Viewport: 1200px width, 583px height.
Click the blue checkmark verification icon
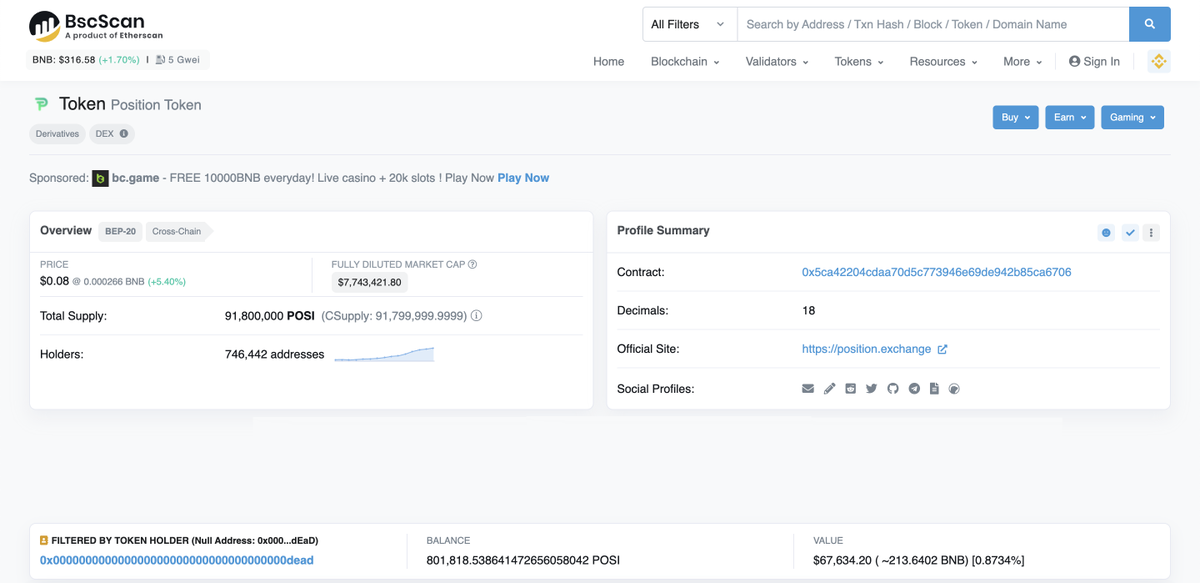tap(1130, 232)
